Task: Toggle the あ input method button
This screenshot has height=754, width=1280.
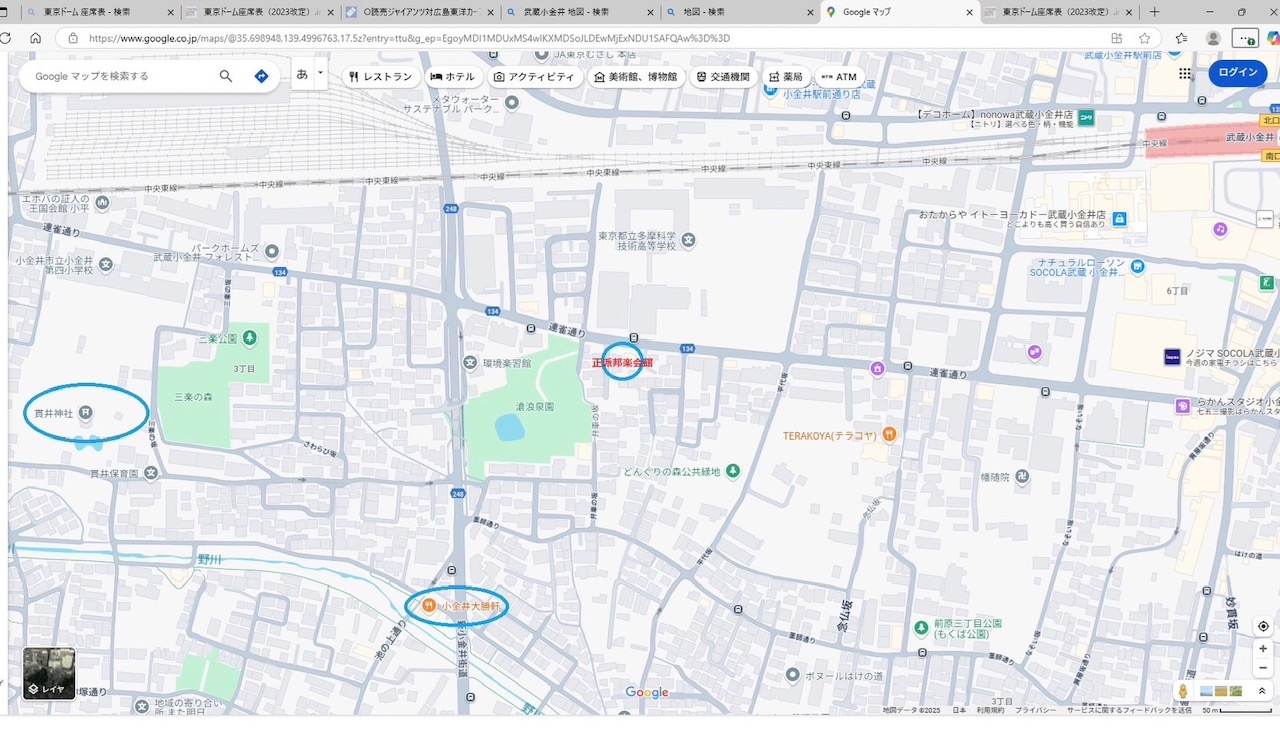Action: coord(302,74)
